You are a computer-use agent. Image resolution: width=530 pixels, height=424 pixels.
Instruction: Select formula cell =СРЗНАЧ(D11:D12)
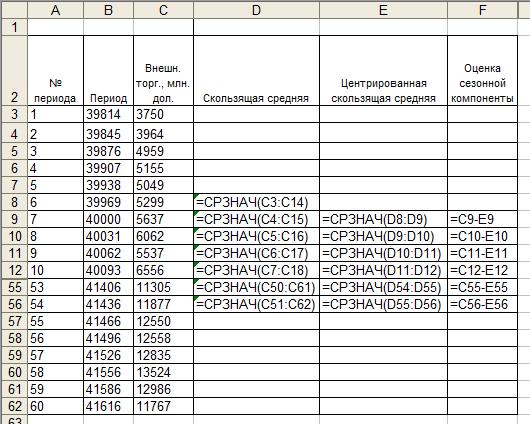pyautogui.click(x=383, y=270)
